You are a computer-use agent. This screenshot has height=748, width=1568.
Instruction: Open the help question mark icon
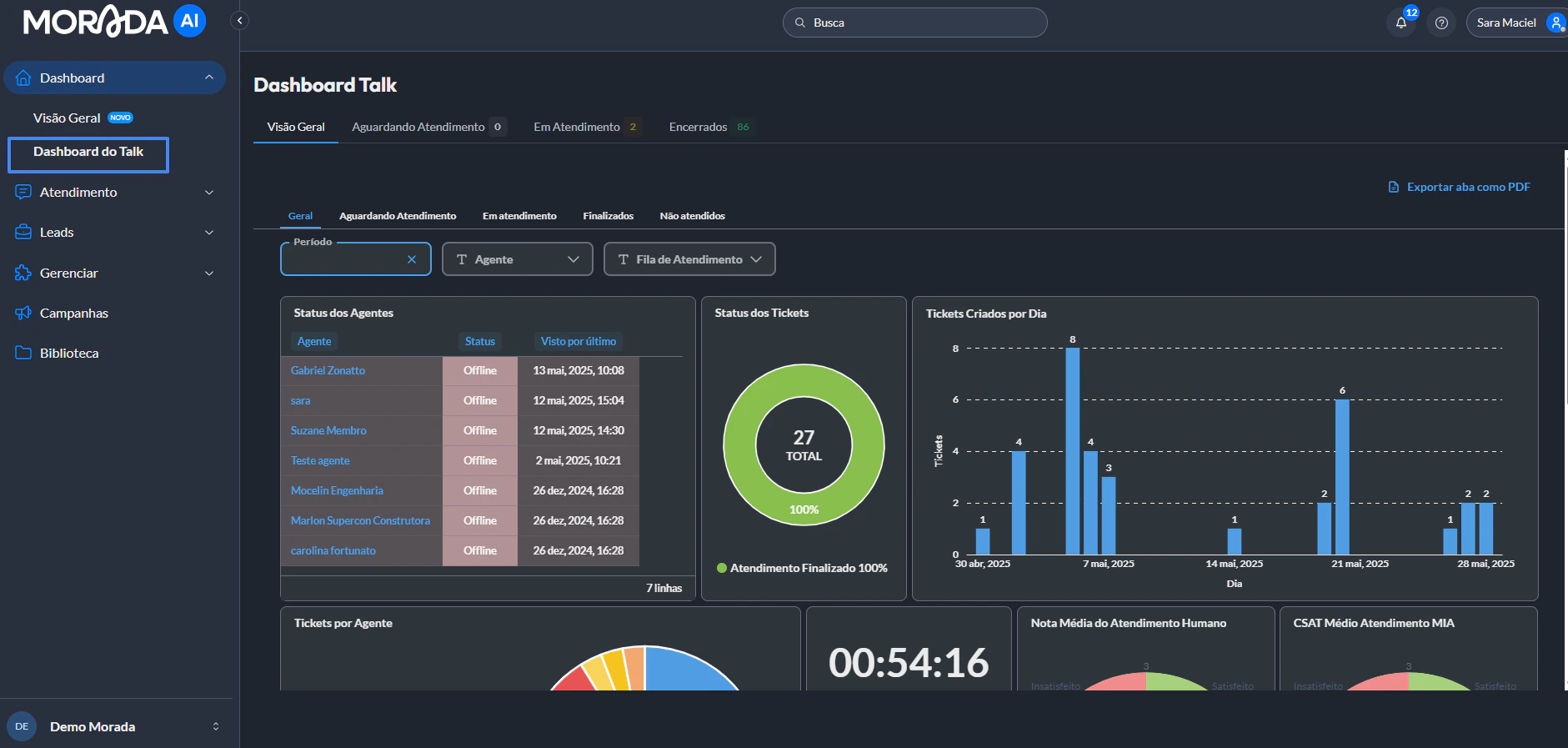tap(1441, 23)
